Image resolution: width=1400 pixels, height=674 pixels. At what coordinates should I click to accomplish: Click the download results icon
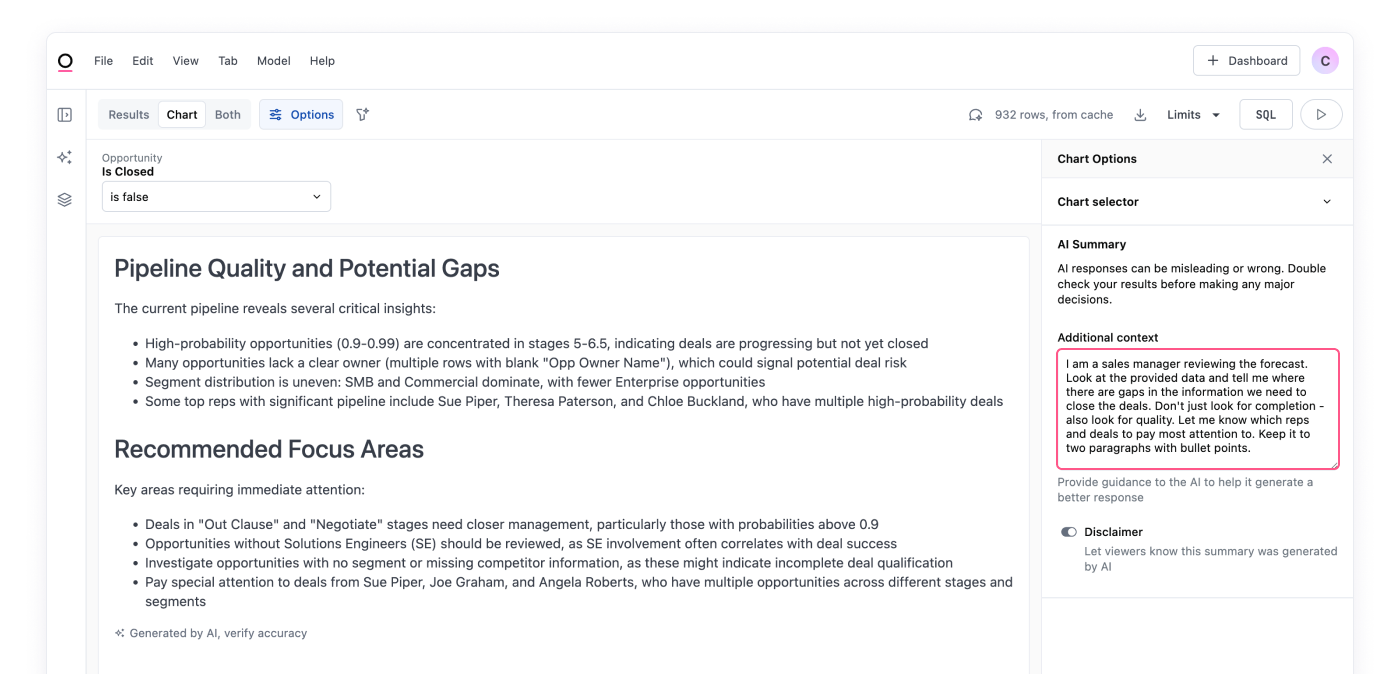click(1140, 115)
